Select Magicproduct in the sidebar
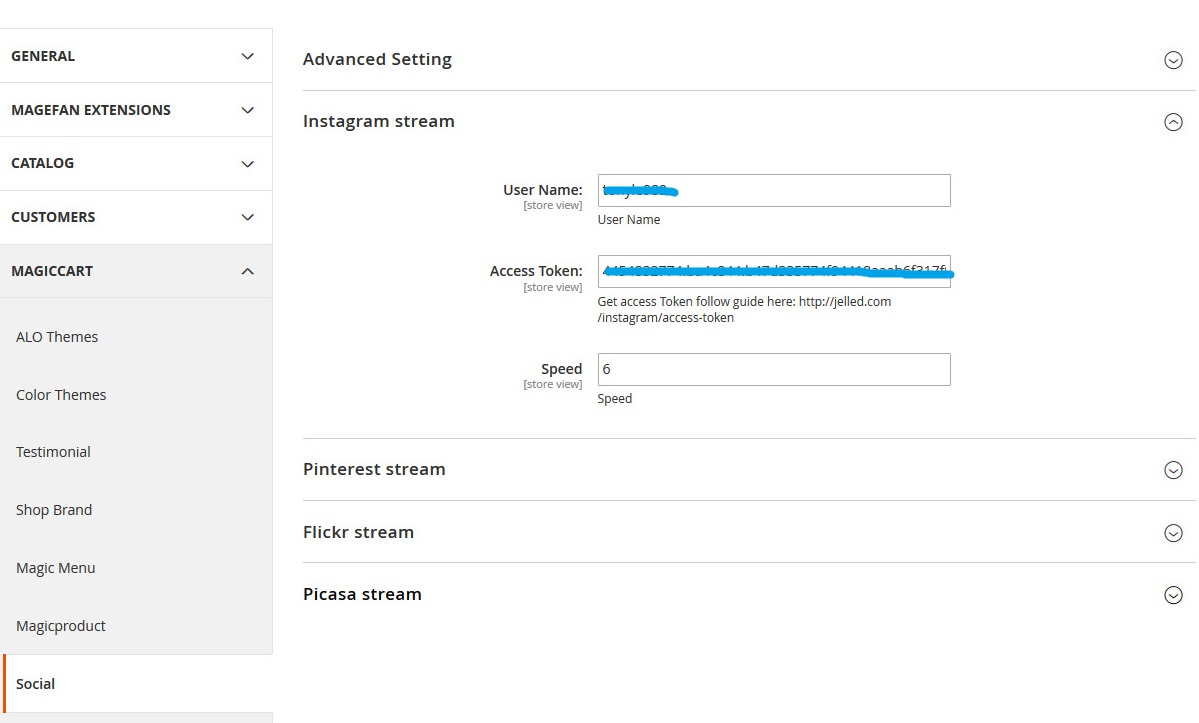1199x723 pixels. (x=61, y=626)
